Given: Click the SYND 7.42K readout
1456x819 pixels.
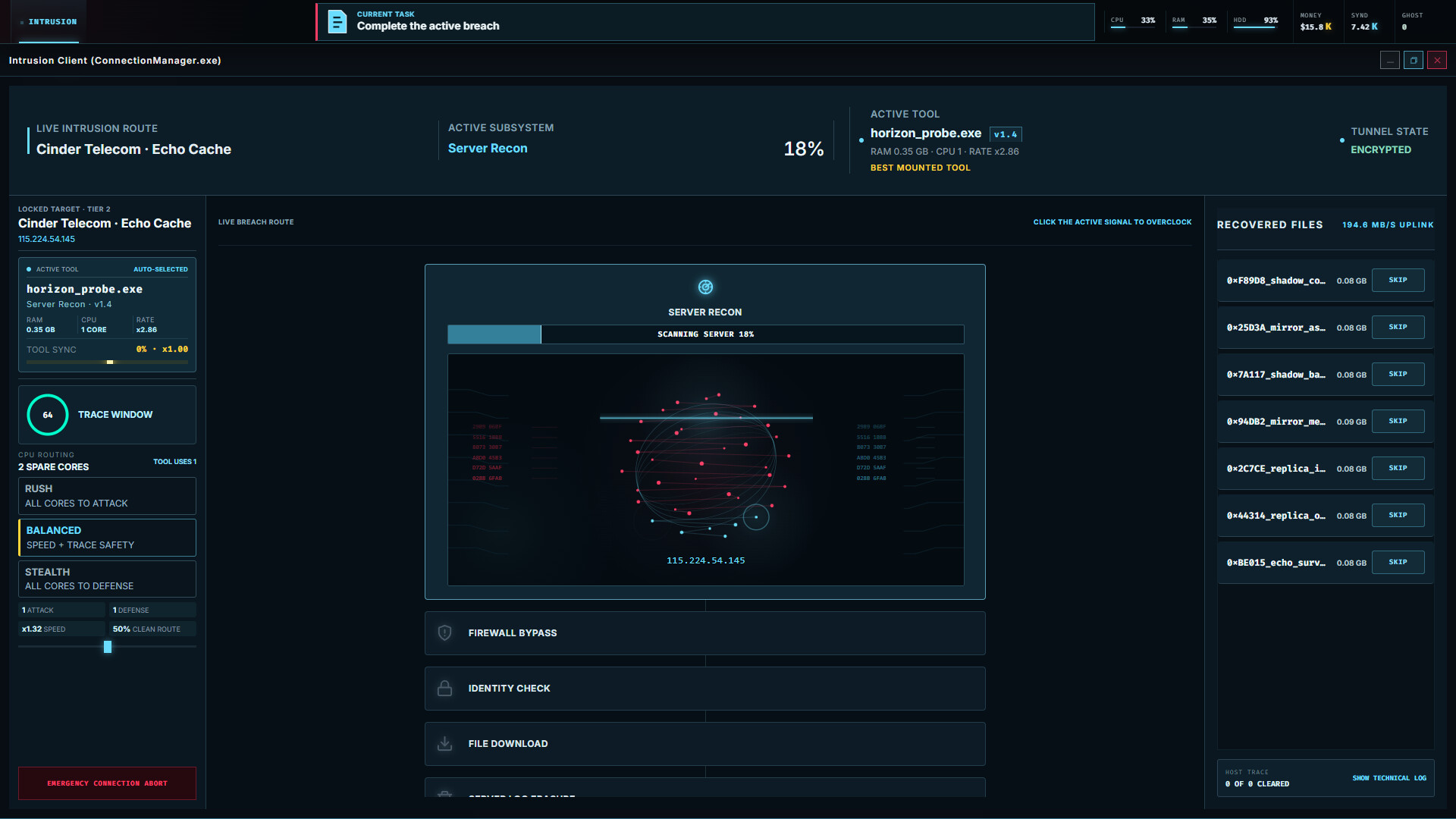Looking at the screenshot, I should click(x=1364, y=21).
